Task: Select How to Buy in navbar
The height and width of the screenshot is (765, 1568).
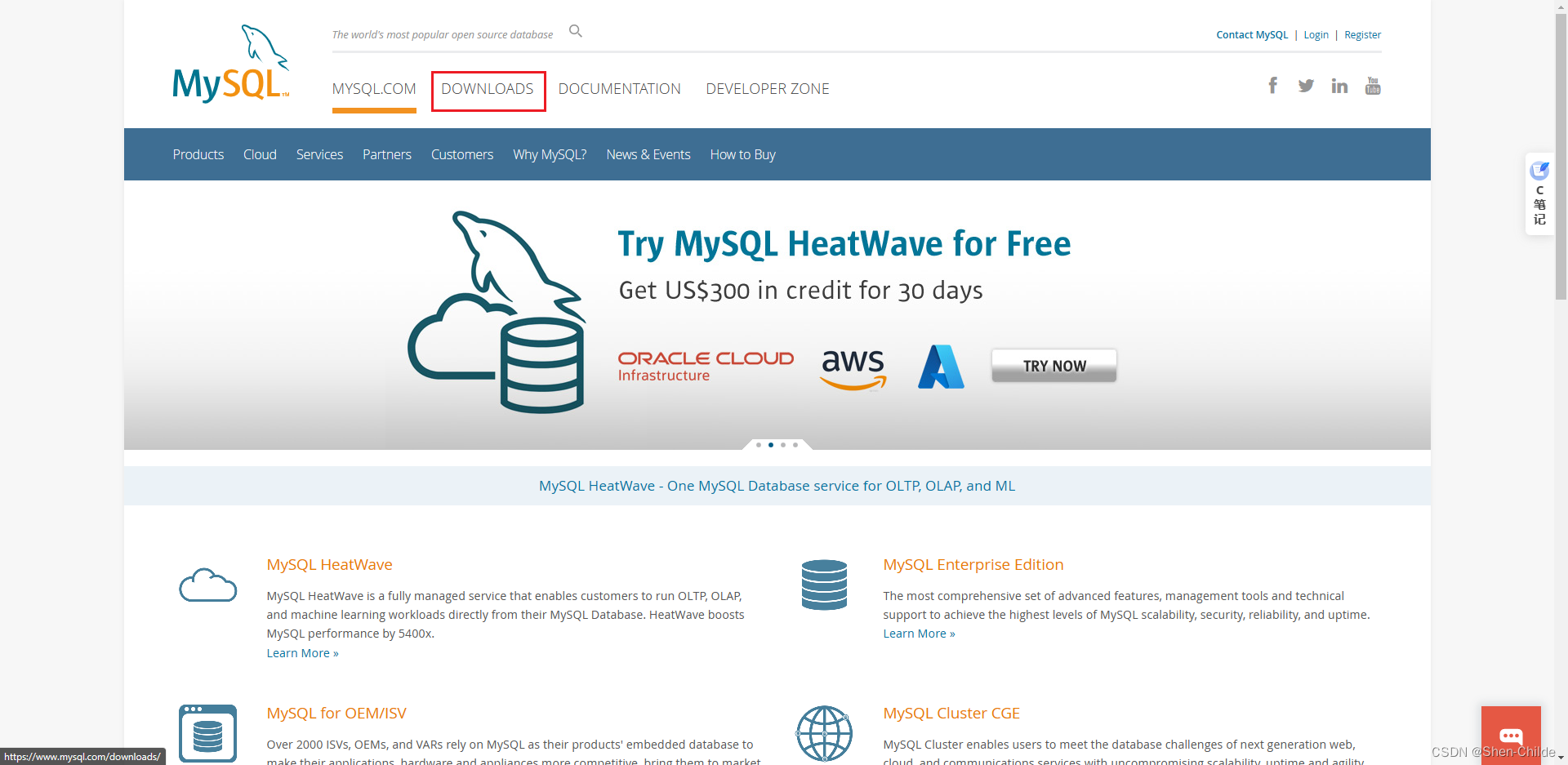Action: click(x=743, y=154)
